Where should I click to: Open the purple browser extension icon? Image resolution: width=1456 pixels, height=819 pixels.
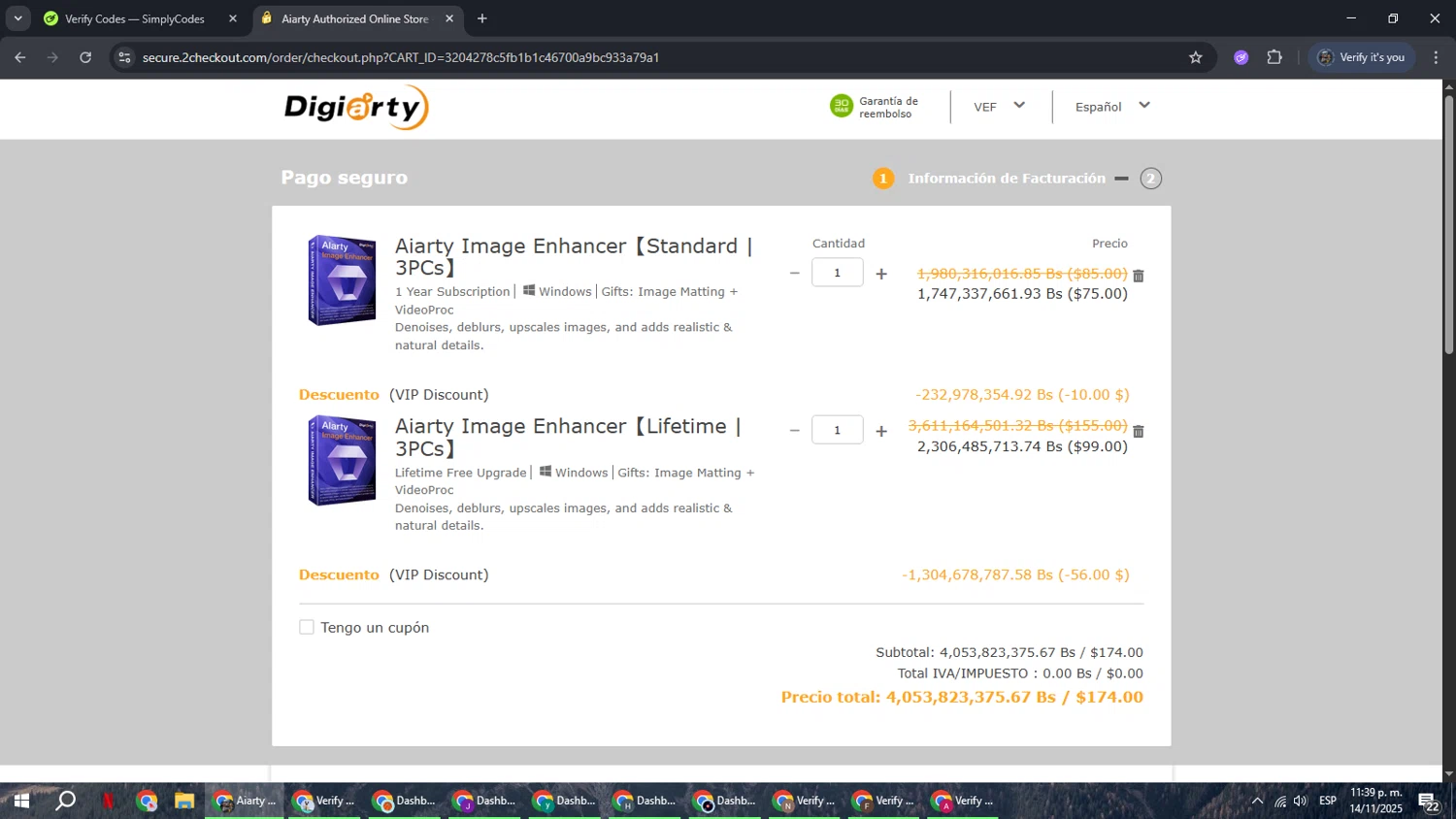tap(1241, 57)
